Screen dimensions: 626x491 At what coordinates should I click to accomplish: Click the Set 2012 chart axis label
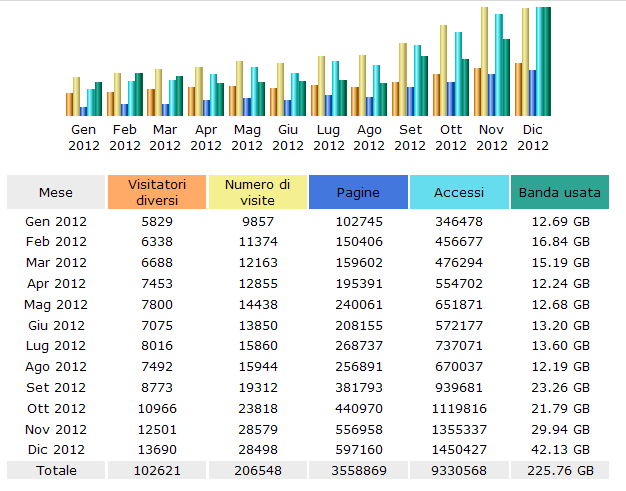coord(410,138)
